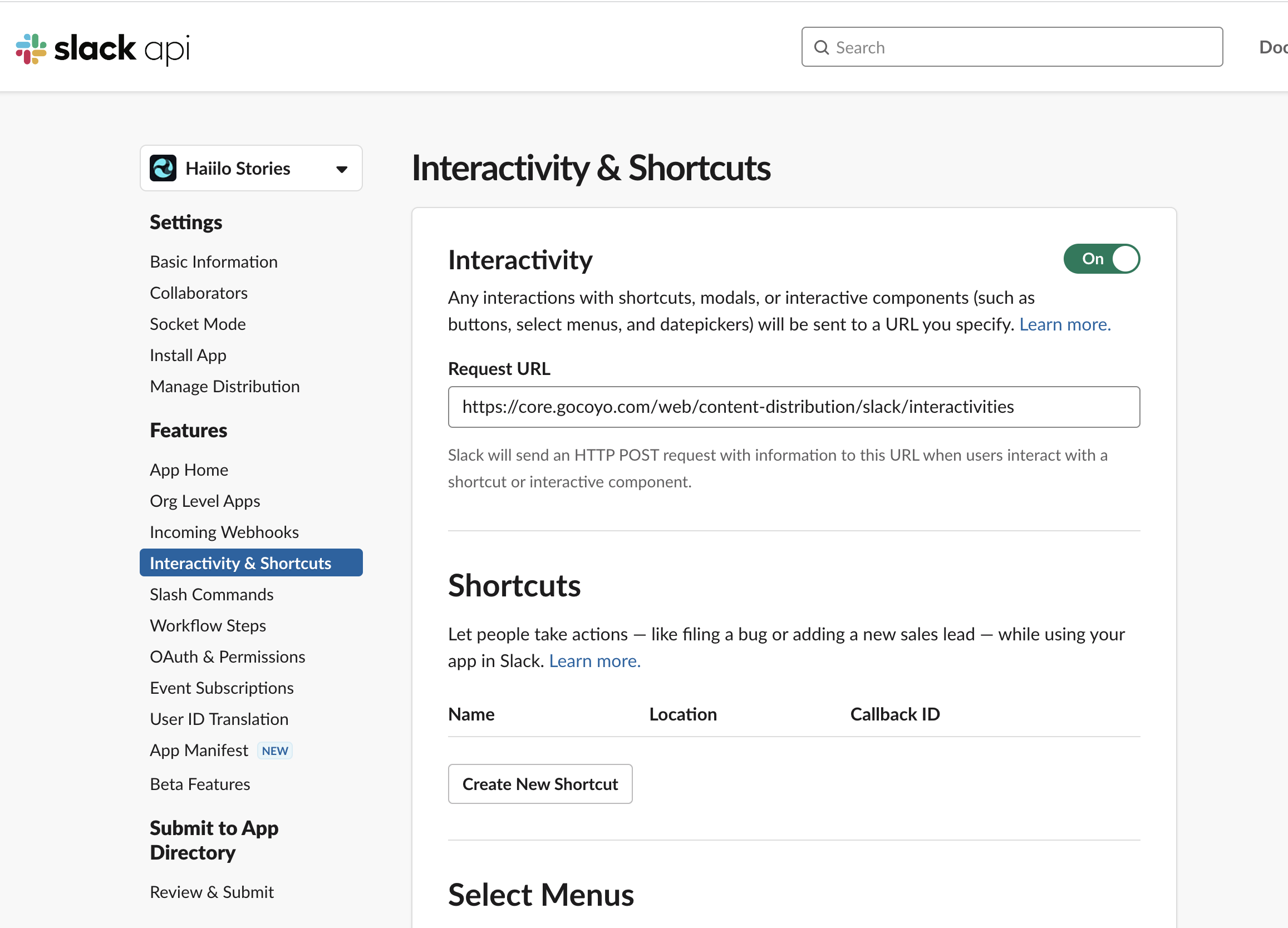1288x928 pixels.
Task: Open the Haiilo Stories app switcher dropdown
Action: (341, 168)
